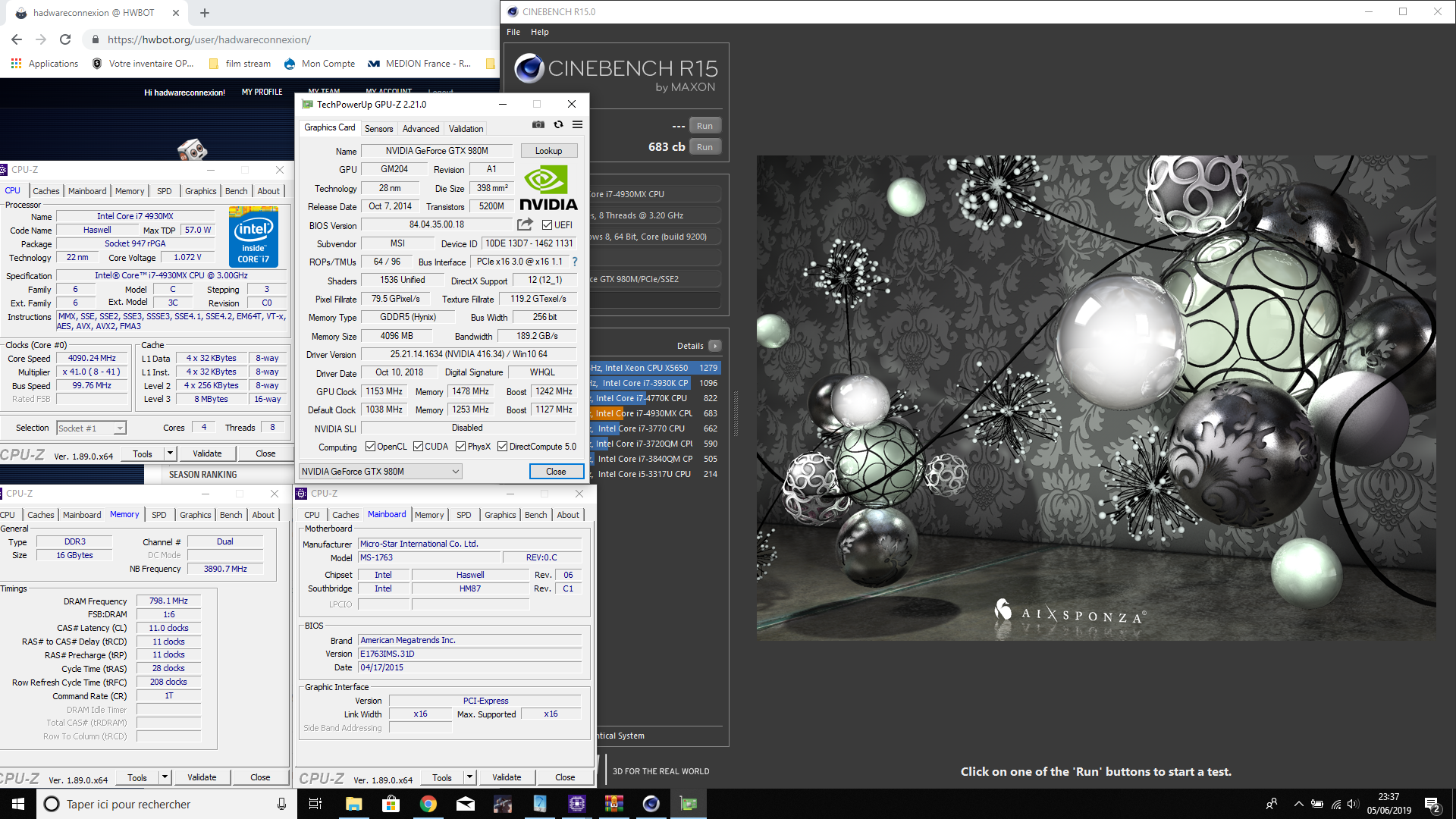
Task: Open Caches tab in Memory CPU-Z window
Action: [40, 515]
